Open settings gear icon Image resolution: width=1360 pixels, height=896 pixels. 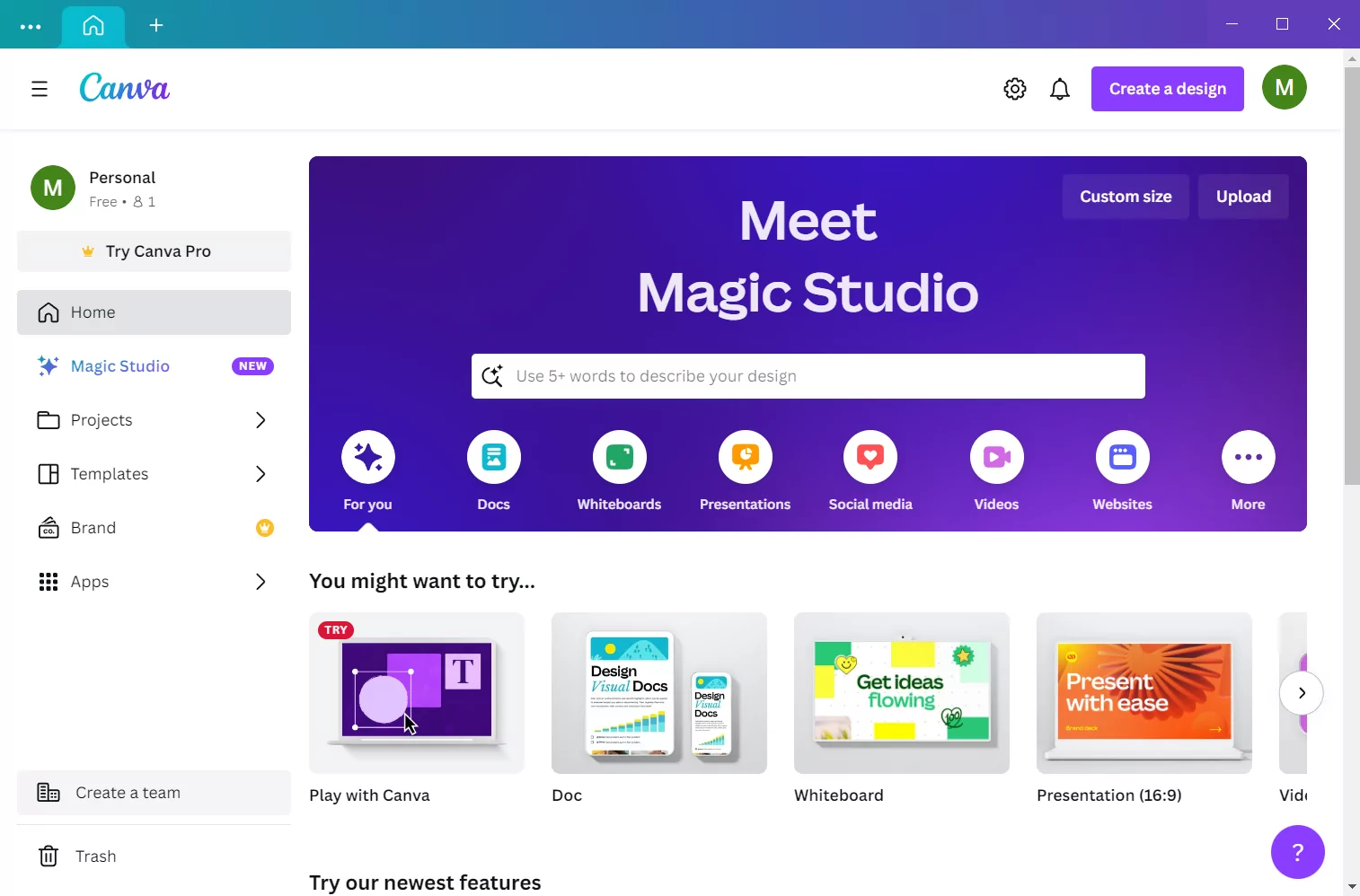1015,89
